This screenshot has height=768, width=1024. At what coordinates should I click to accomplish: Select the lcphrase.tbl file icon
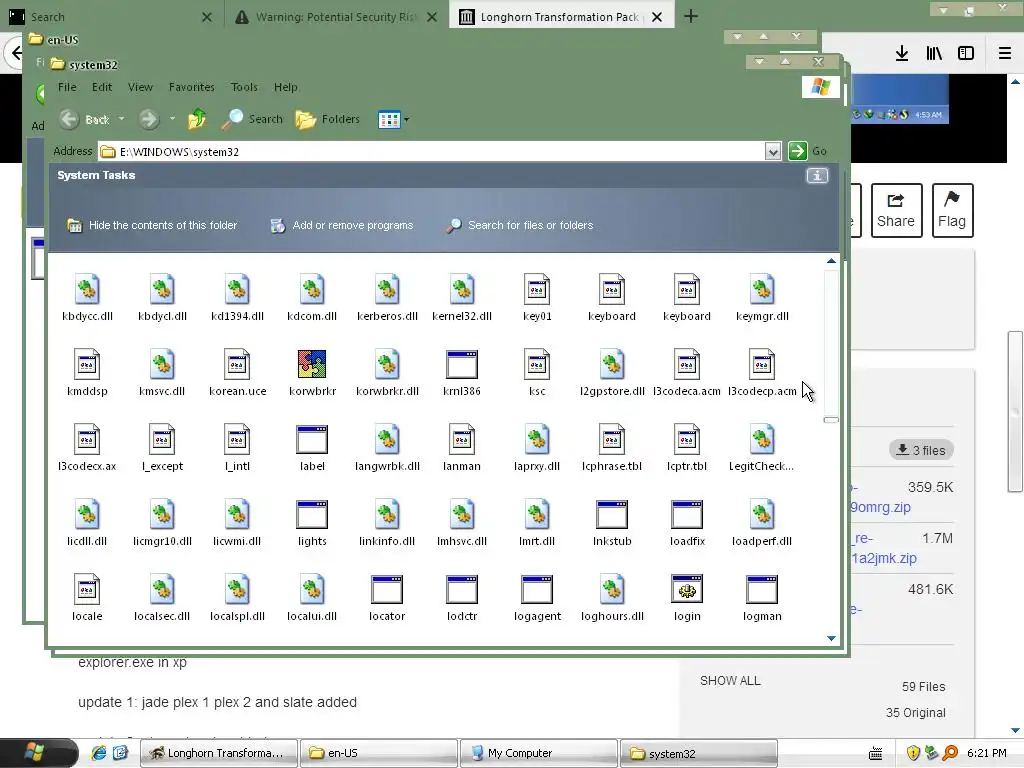[612, 440]
